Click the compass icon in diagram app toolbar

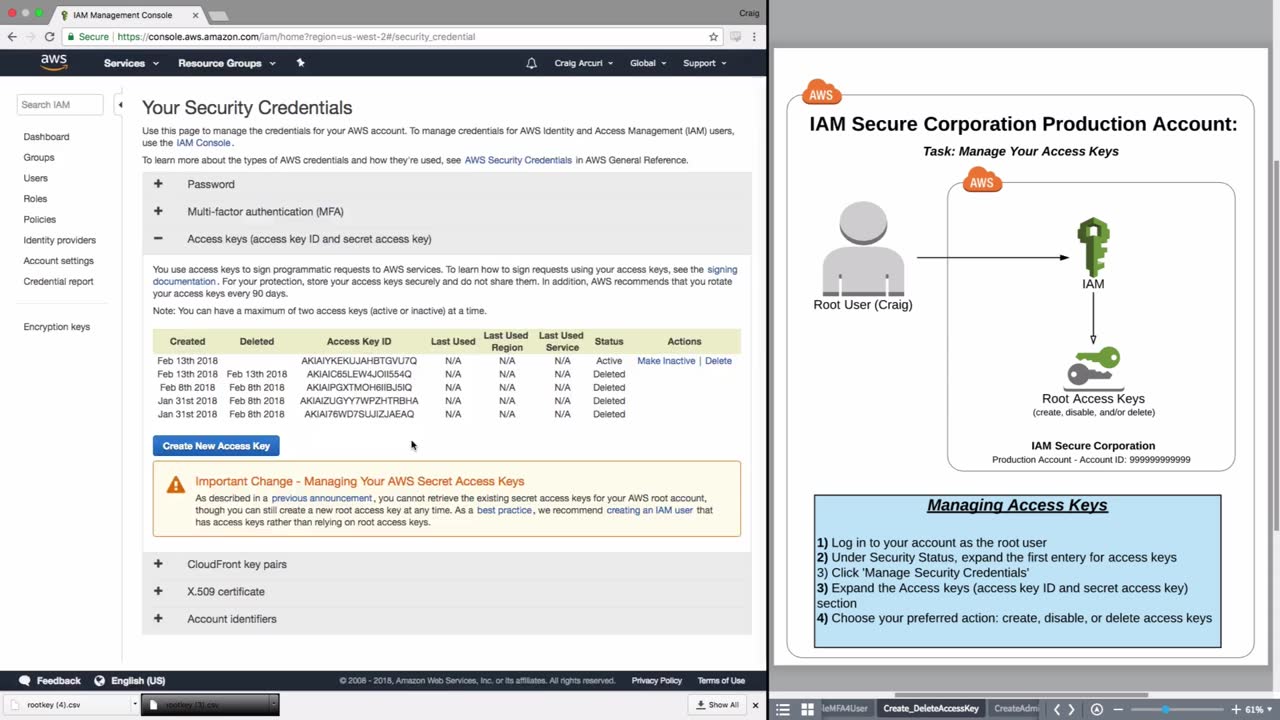coord(1097,709)
